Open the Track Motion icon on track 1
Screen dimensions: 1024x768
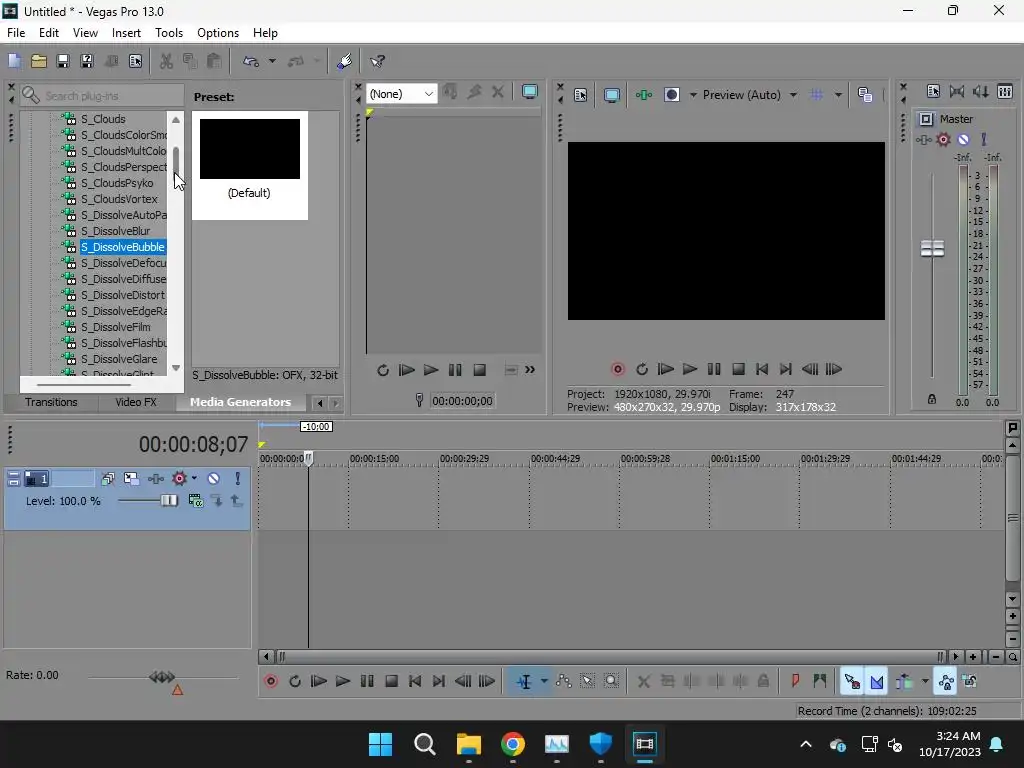coord(132,479)
